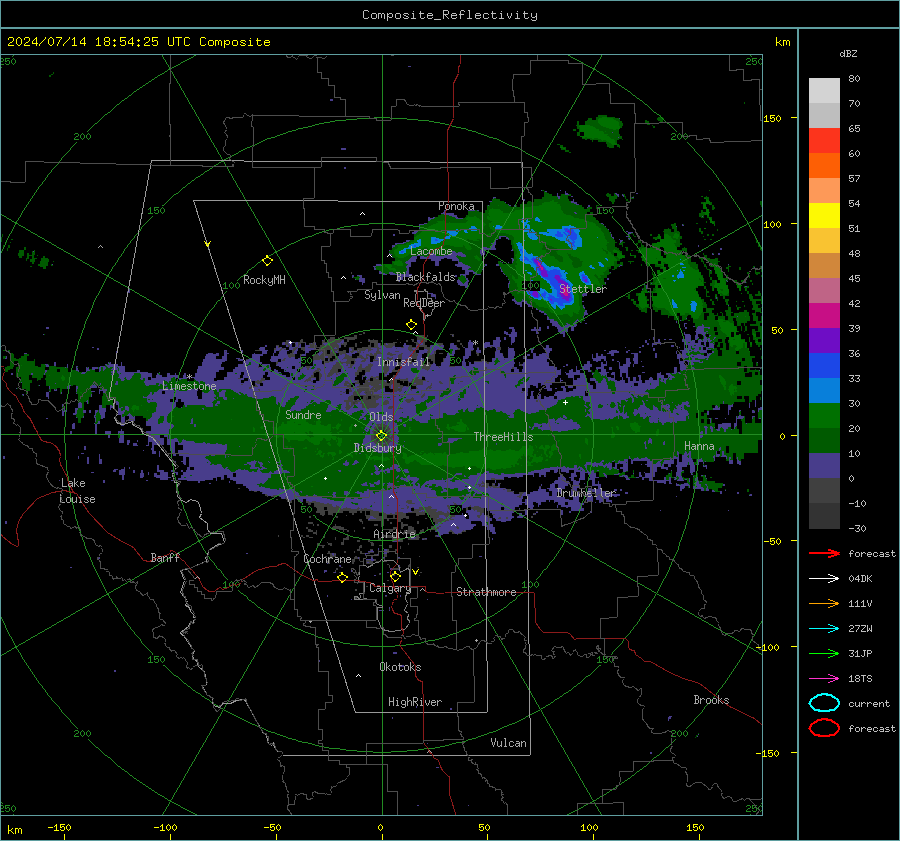Click the Strathmore city label

coord(486,592)
